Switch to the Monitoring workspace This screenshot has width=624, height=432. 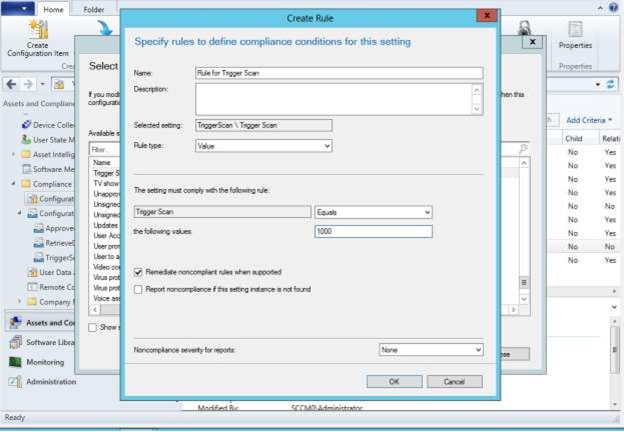[45, 362]
